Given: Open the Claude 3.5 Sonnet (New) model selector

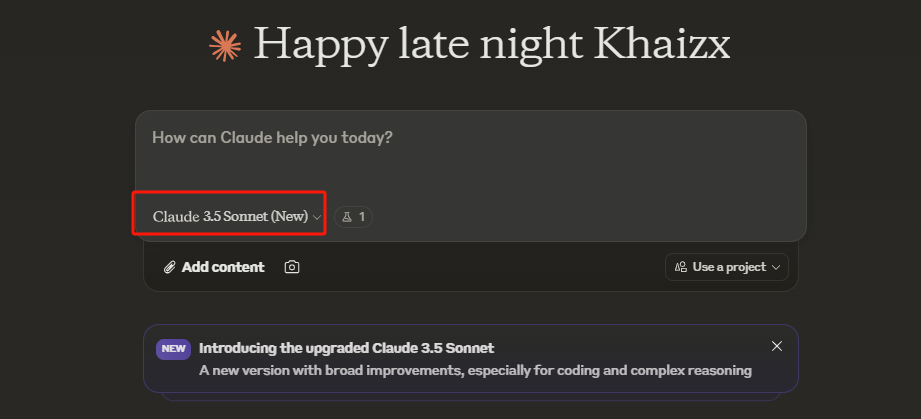Looking at the screenshot, I should 230,216.
